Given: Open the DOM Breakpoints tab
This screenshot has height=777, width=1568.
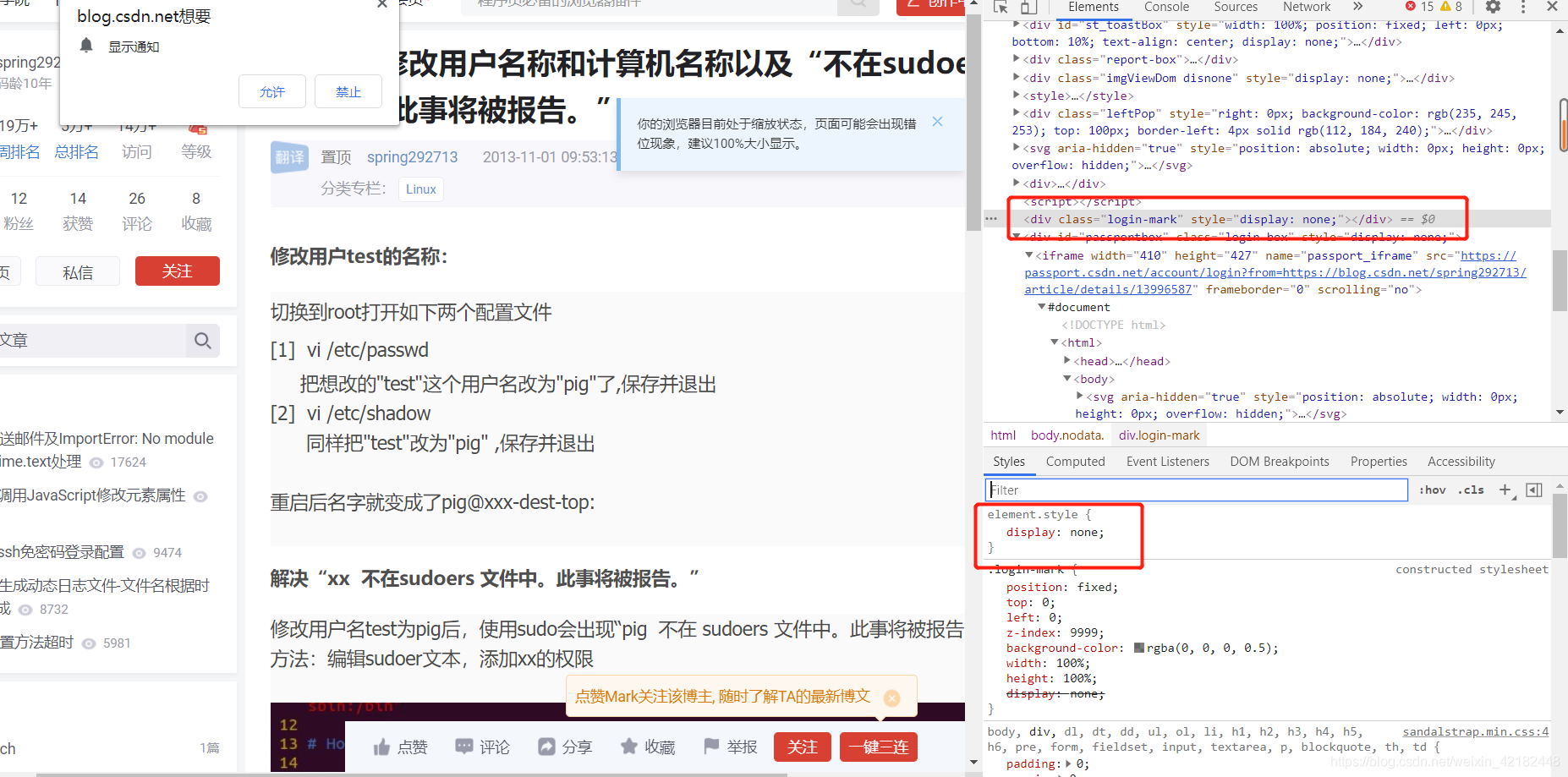Looking at the screenshot, I should click(1280, 462).
